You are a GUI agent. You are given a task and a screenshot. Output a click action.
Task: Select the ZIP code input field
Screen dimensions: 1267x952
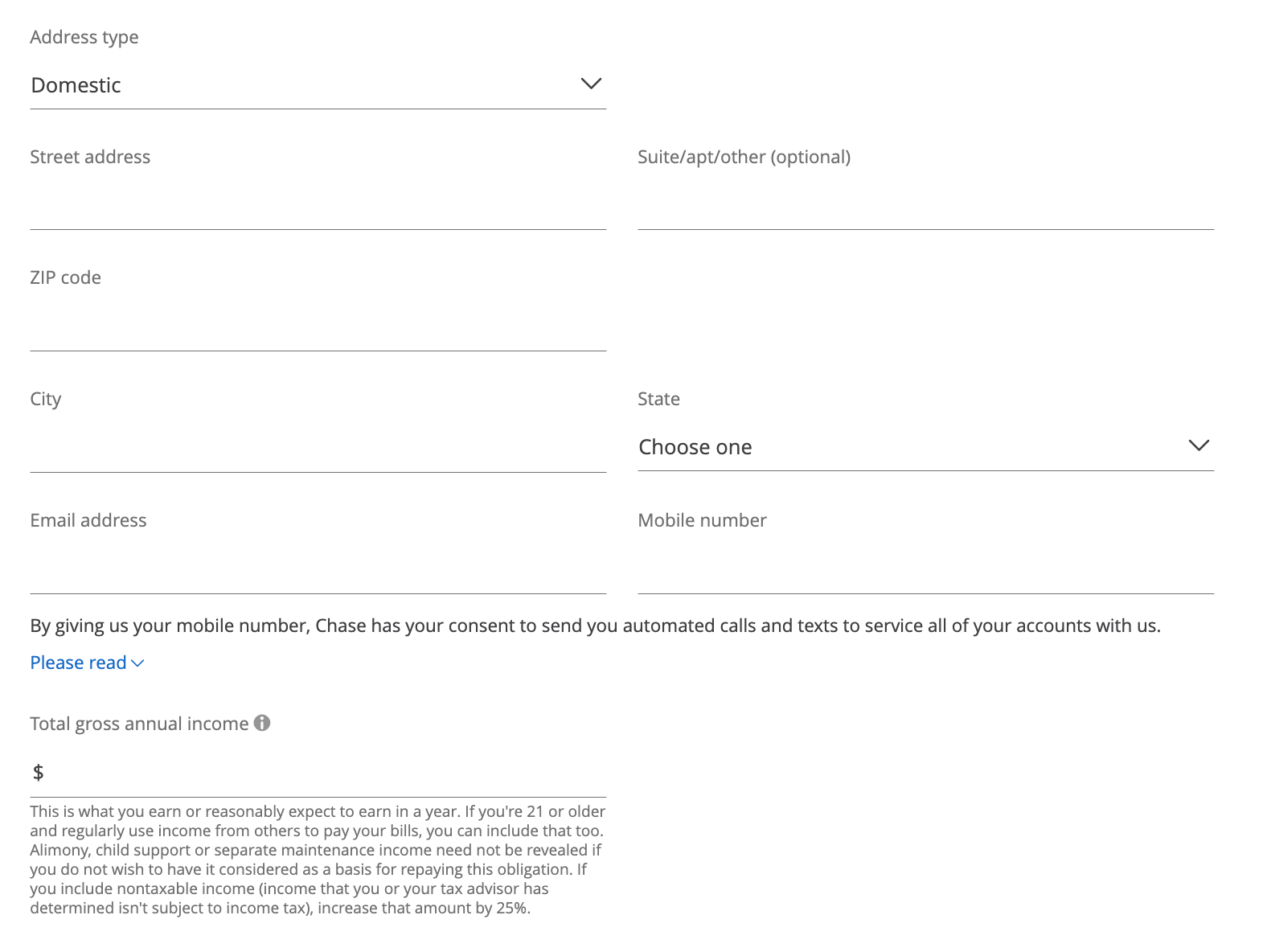tap(318, 328)
